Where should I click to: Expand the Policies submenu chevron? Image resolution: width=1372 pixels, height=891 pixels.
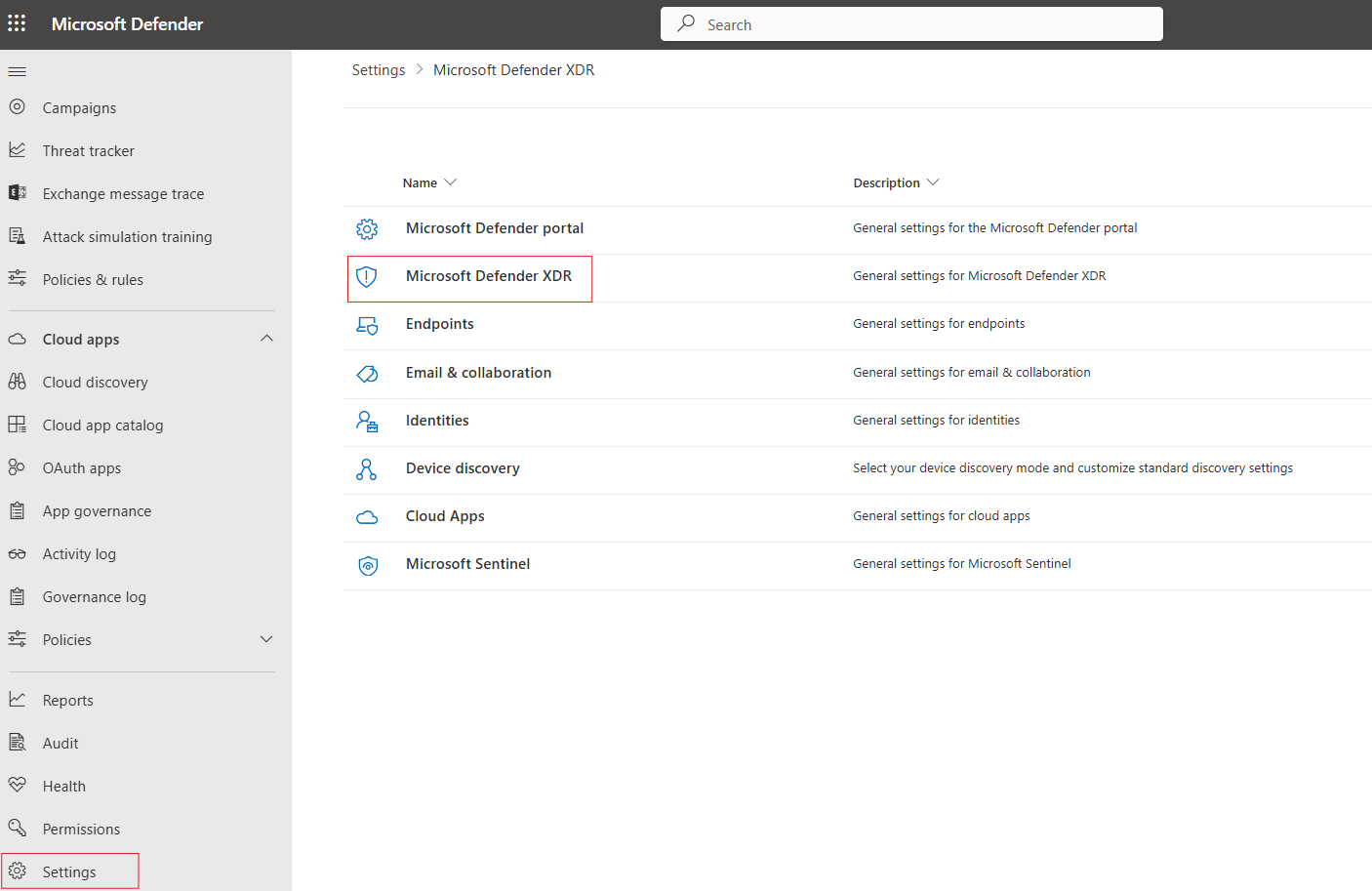(266, 639)
